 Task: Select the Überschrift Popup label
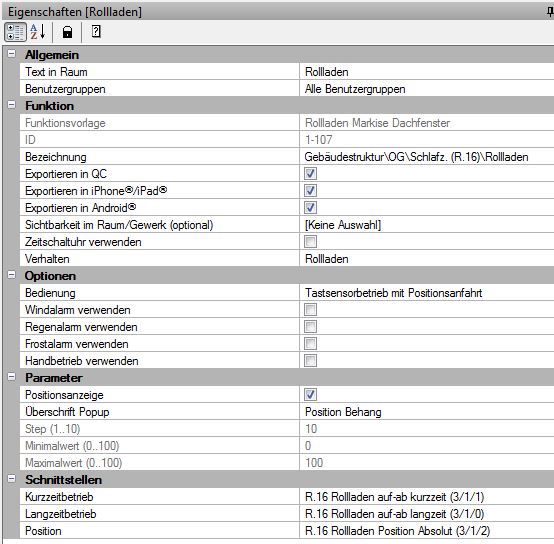click(x=67, y=412)
